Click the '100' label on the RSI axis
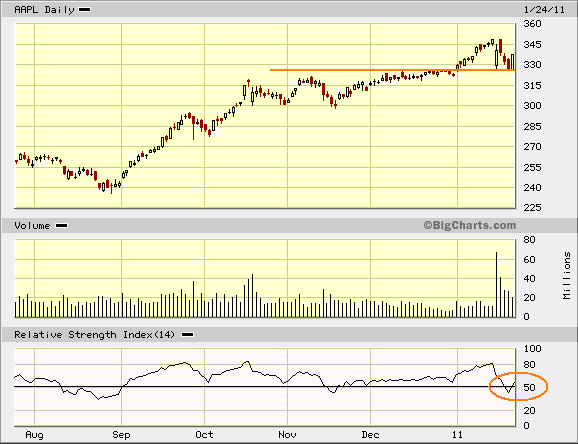The height and width of the screenshot is (444, 578). 532,348
